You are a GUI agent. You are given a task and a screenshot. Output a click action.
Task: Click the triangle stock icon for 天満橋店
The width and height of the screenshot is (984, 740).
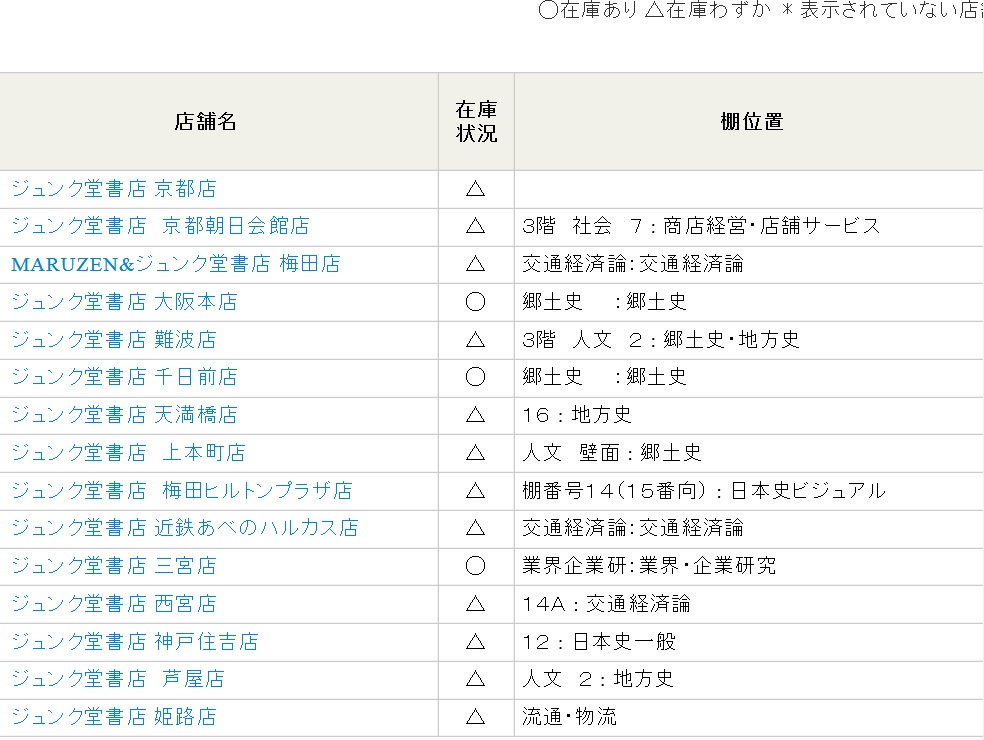[476, 414]
